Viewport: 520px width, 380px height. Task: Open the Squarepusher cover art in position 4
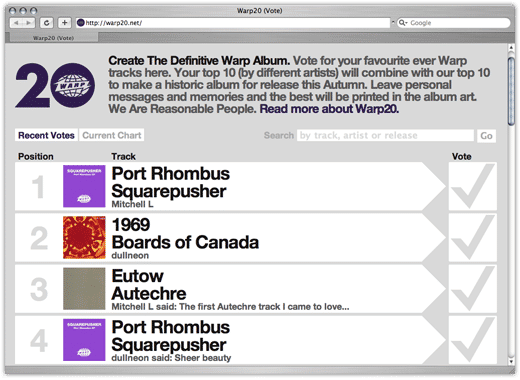coord(84,340)
